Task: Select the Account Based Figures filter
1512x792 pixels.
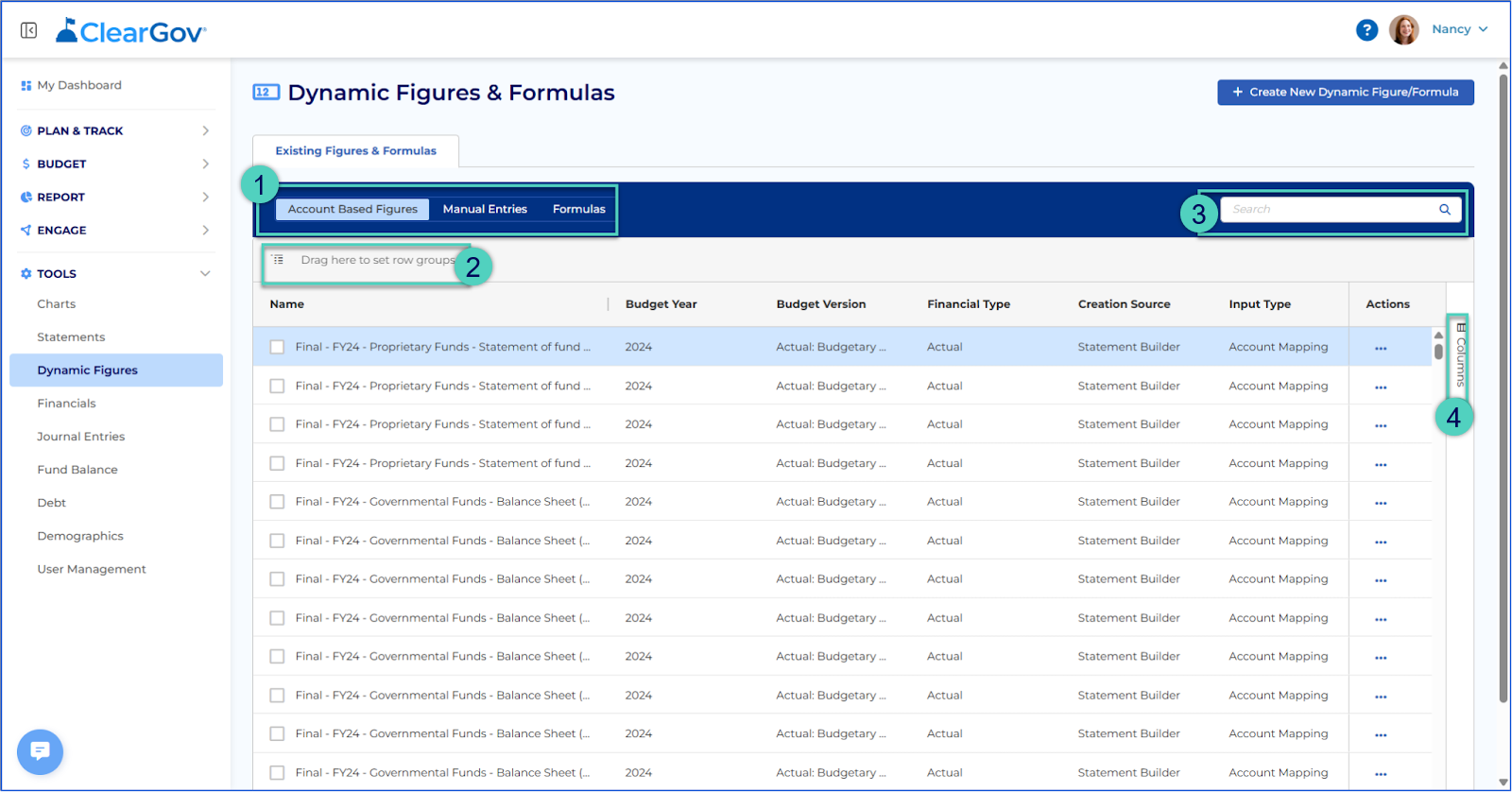Action: point(352,210)
